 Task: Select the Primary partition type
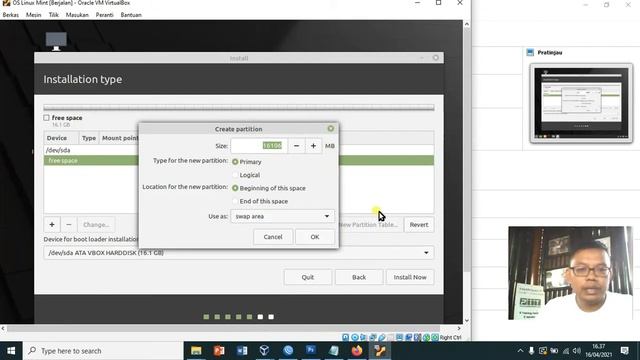pos(235,162)
